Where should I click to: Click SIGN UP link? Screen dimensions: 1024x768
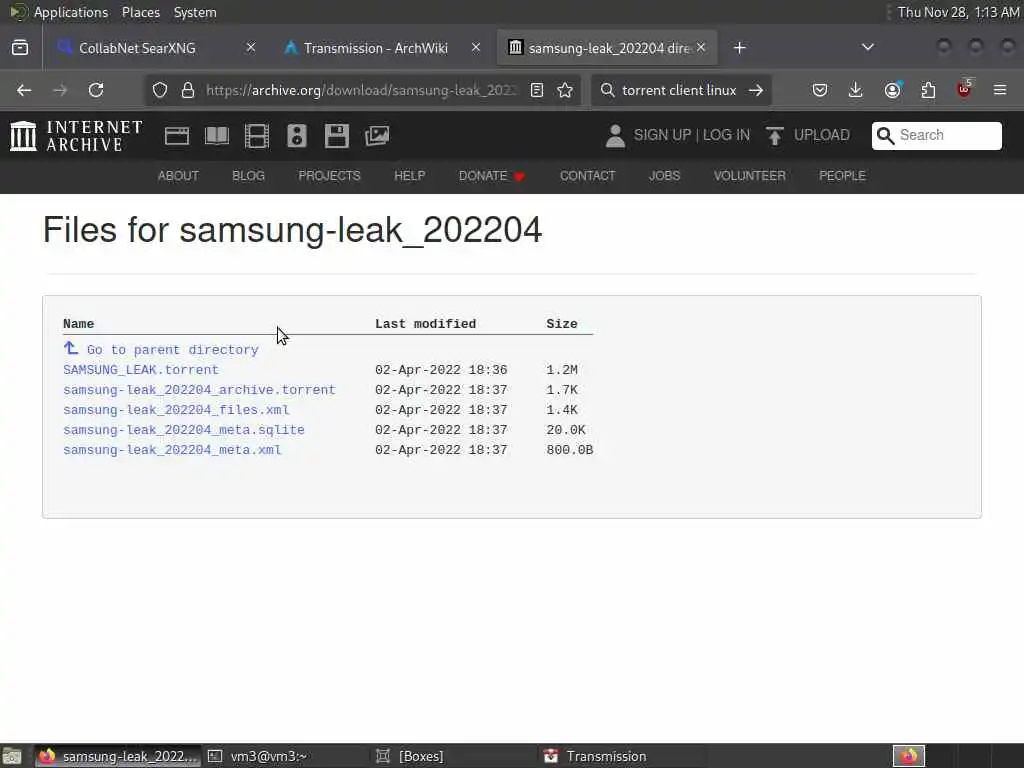pyautogui.click(x=662, y=135)
